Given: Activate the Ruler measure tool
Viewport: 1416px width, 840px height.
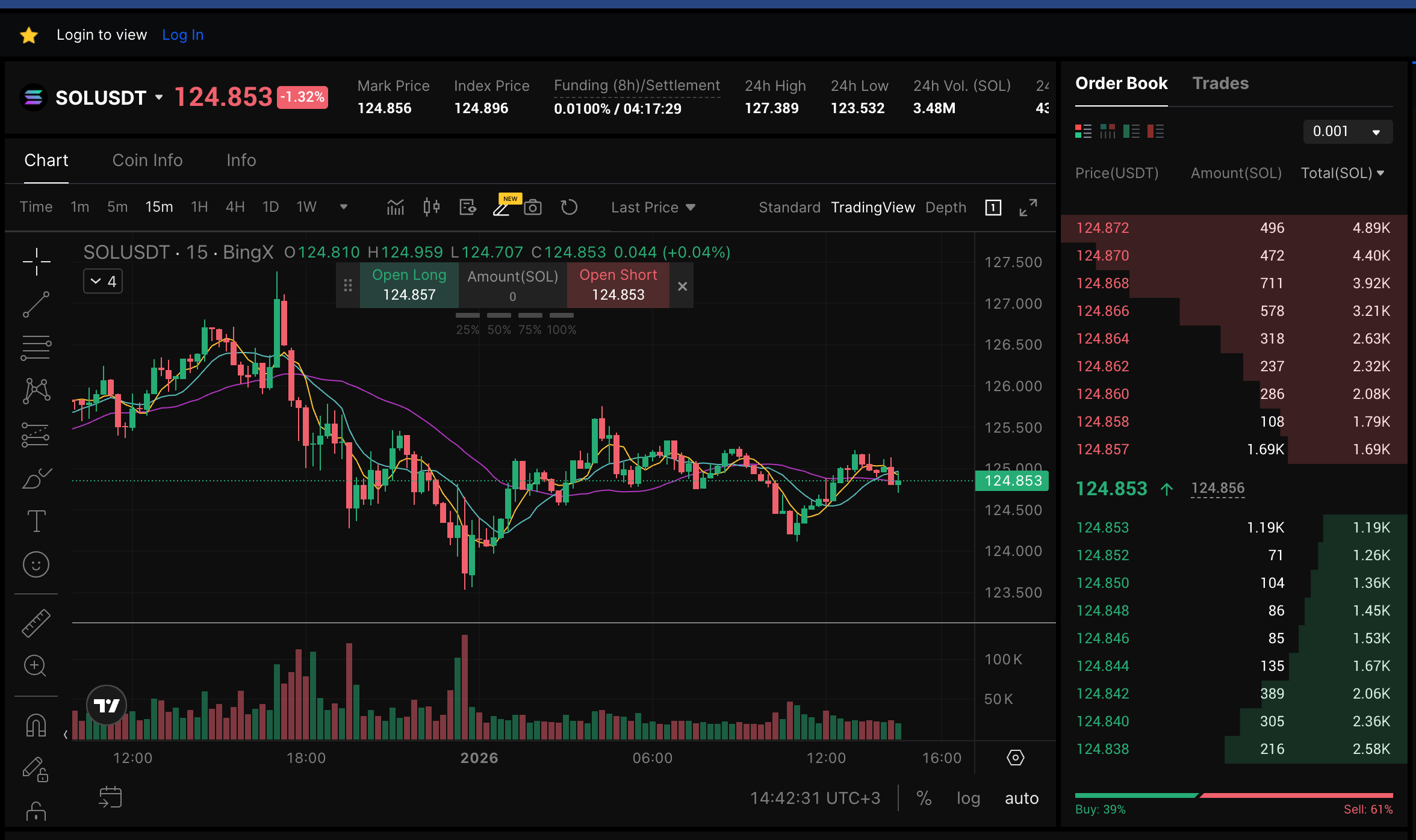Looking at the screenshot, I should pos(36,623).
